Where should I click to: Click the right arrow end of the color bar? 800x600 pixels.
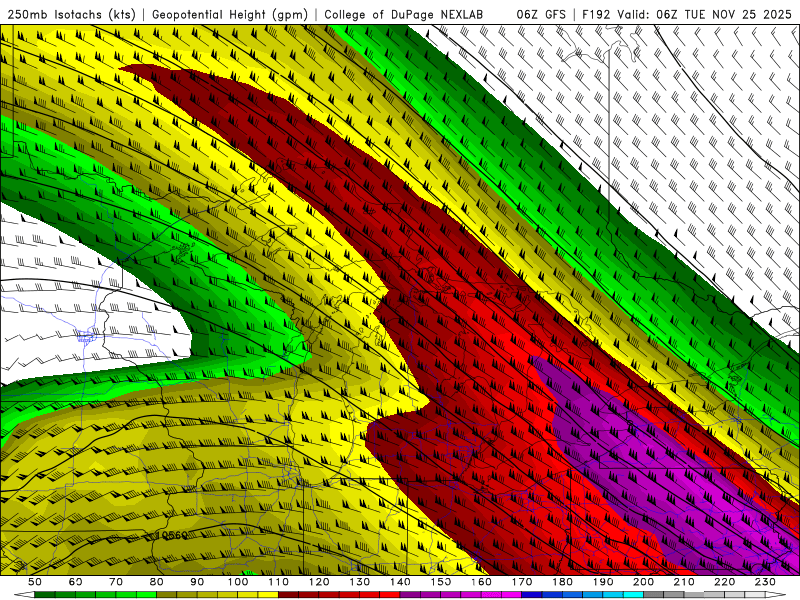(776, 595)
